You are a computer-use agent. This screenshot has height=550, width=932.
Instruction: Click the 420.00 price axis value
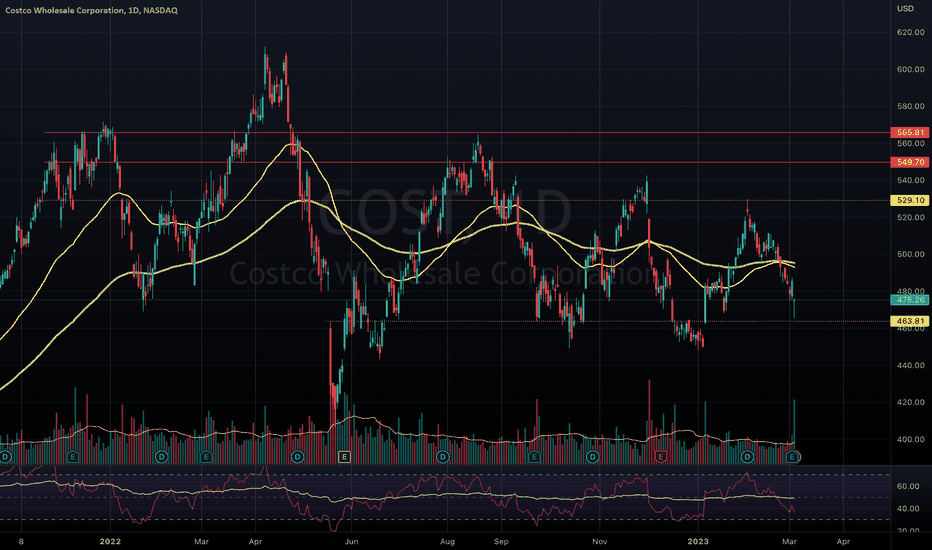911,402
